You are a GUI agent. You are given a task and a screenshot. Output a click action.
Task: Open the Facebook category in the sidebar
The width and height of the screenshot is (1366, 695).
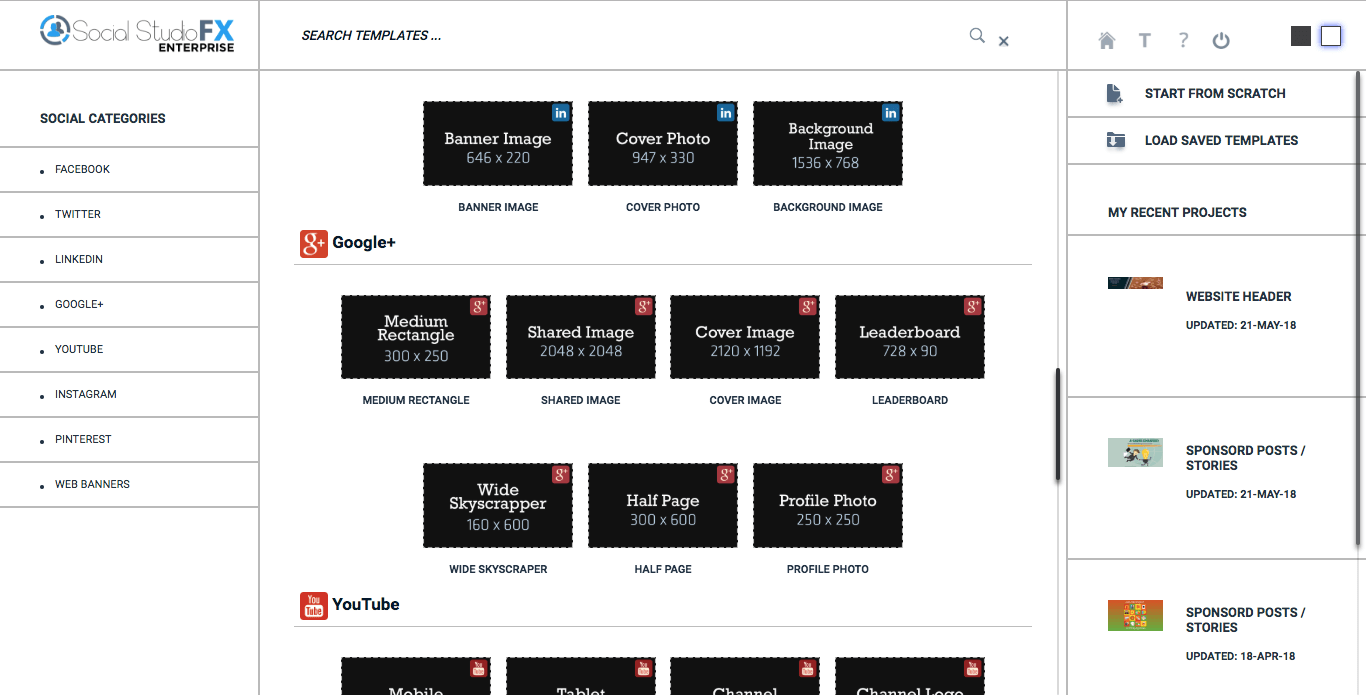point(129,170)
